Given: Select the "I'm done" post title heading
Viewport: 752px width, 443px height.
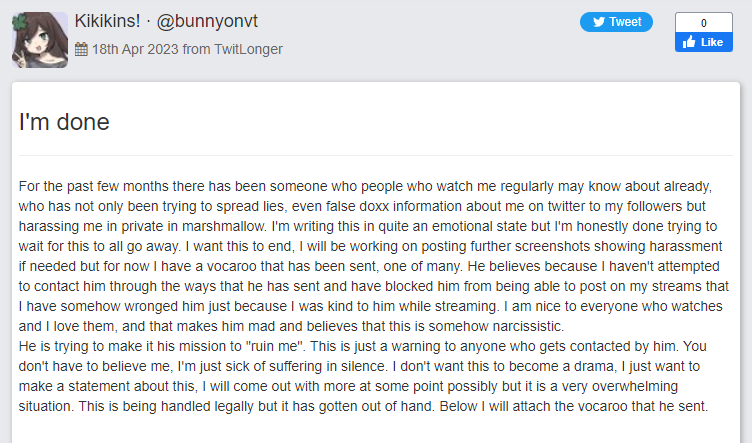Looking at the screenshot, I should [x=64, y=122].
